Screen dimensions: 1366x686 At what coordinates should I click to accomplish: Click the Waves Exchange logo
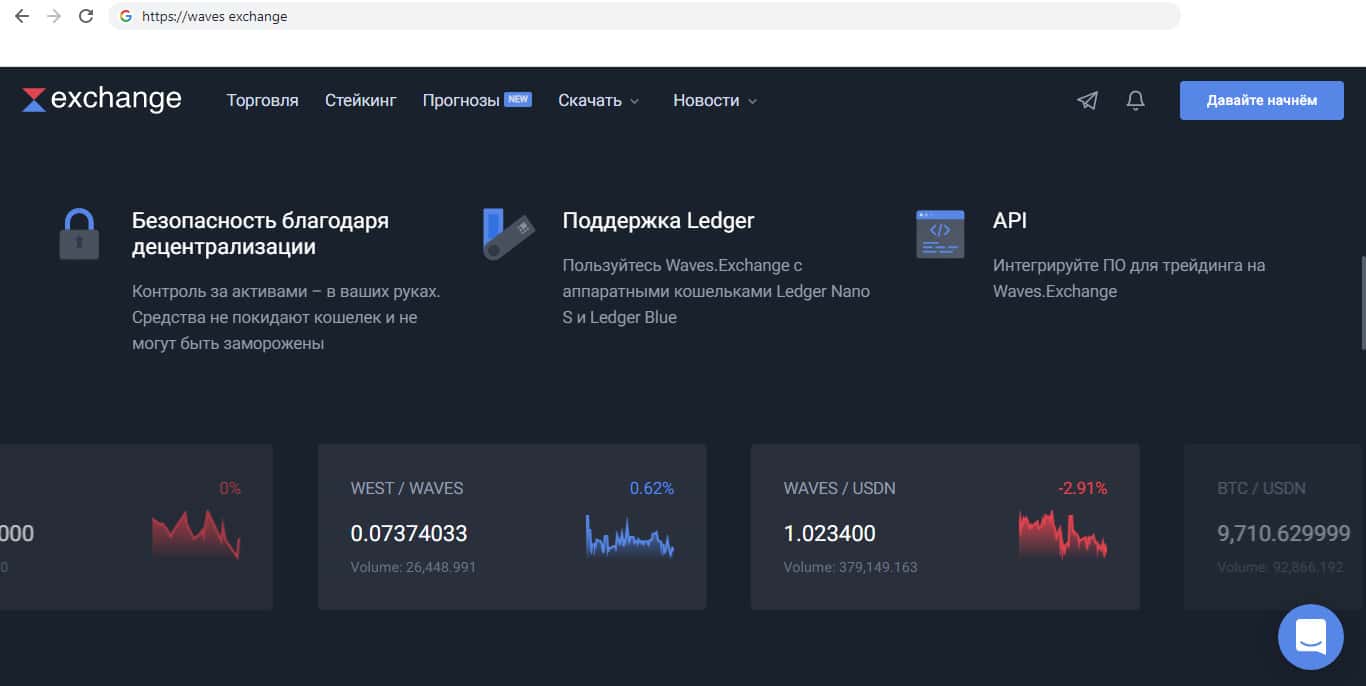point(102,99)
